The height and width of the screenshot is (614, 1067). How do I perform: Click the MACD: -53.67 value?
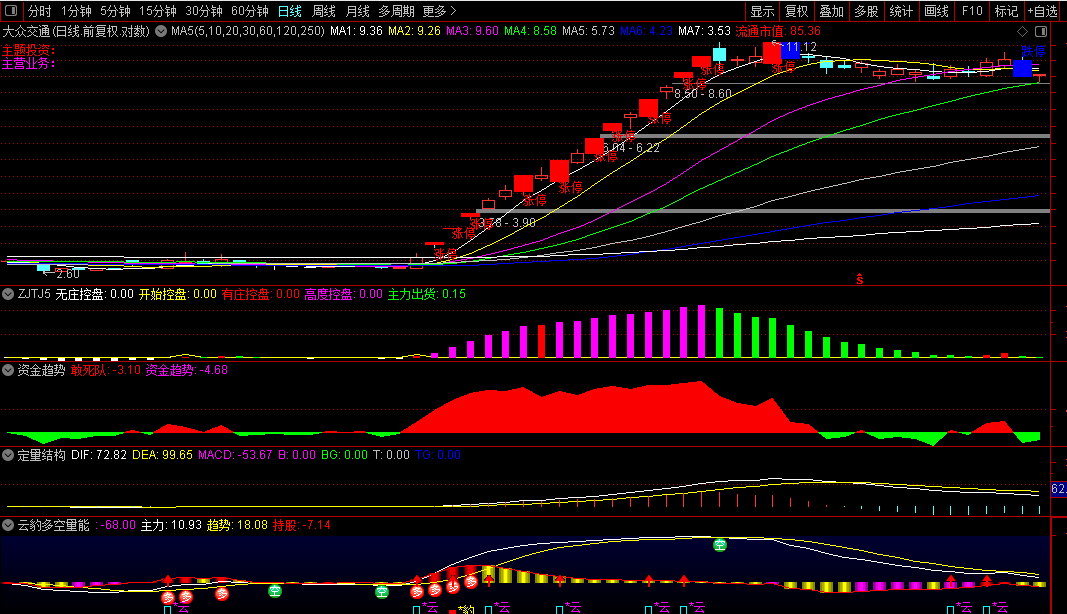click(x=235, y=455)
